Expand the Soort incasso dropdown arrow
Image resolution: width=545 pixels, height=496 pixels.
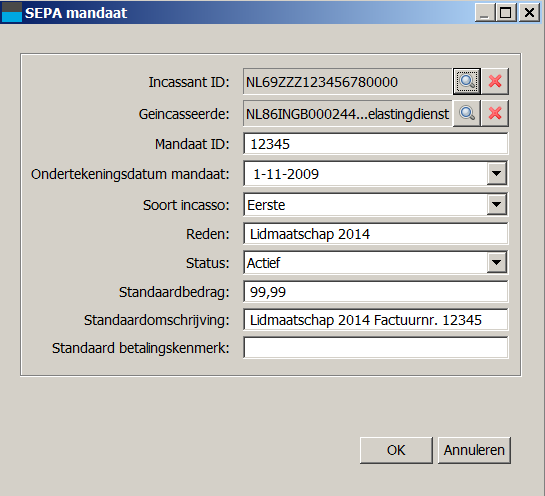[x=496, y=204]
